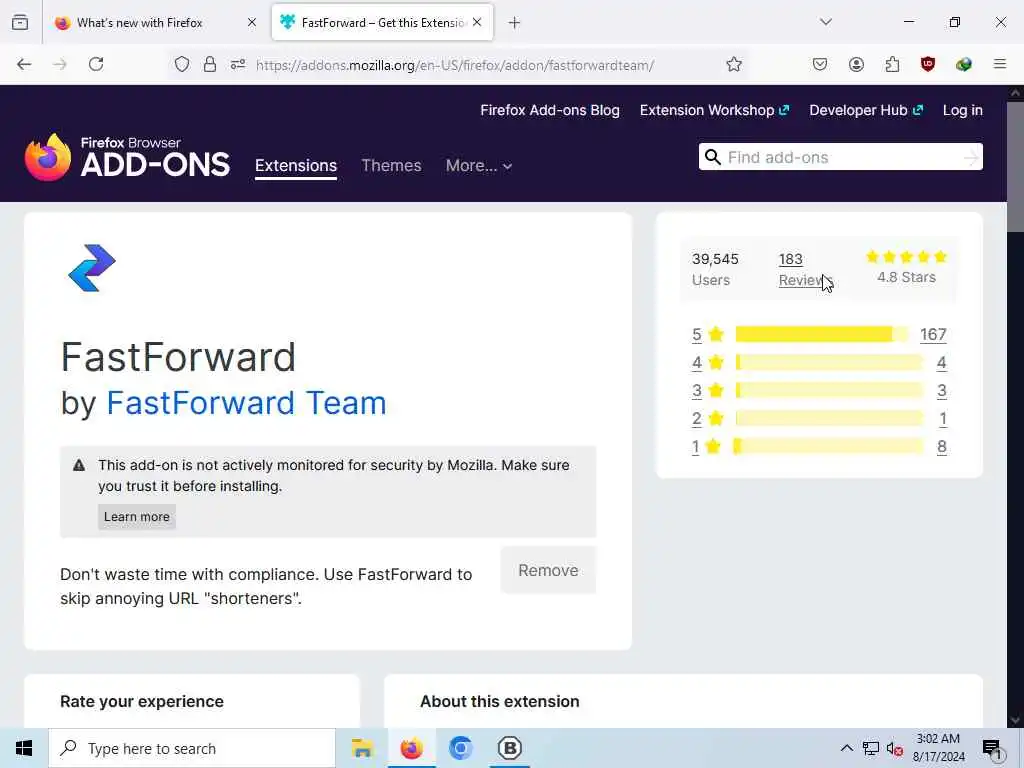Open the Firefox account icon
The height and width of the screenshot is (768, 1024).
point(856,64)
